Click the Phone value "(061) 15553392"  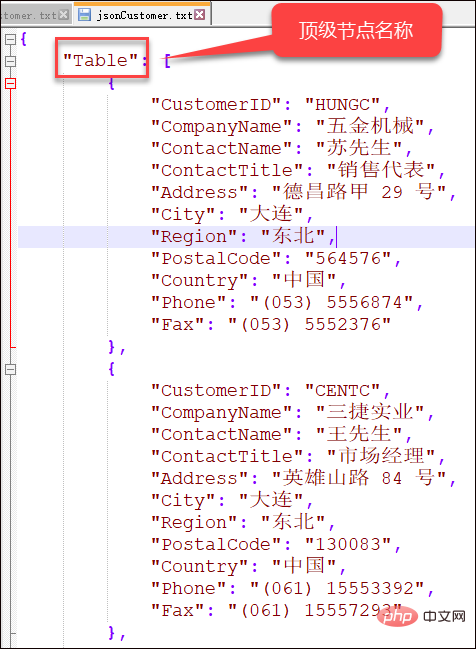tap(337, 588)
